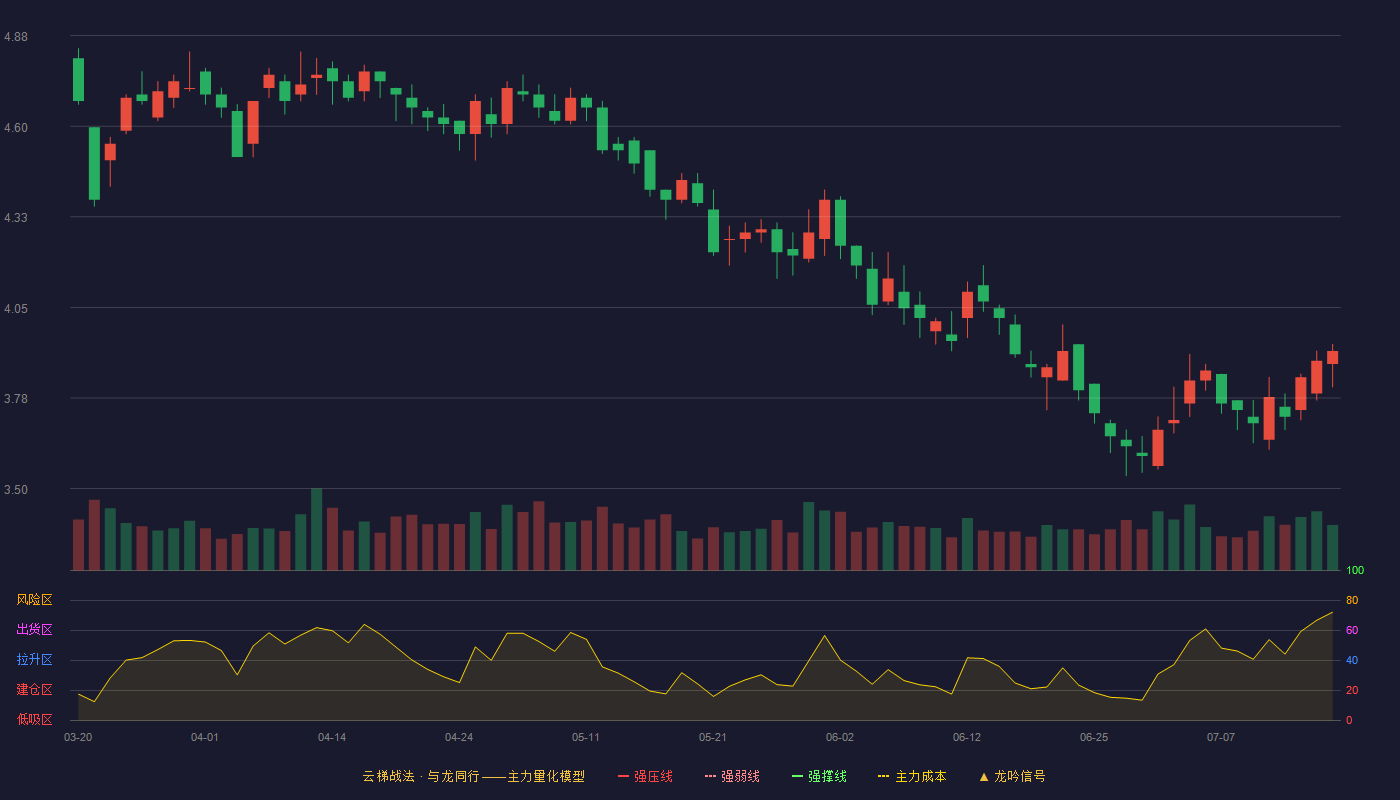Click the 拉升区 zone label
The width and height of the screenshot is (1400, 800).
[34, 660]
